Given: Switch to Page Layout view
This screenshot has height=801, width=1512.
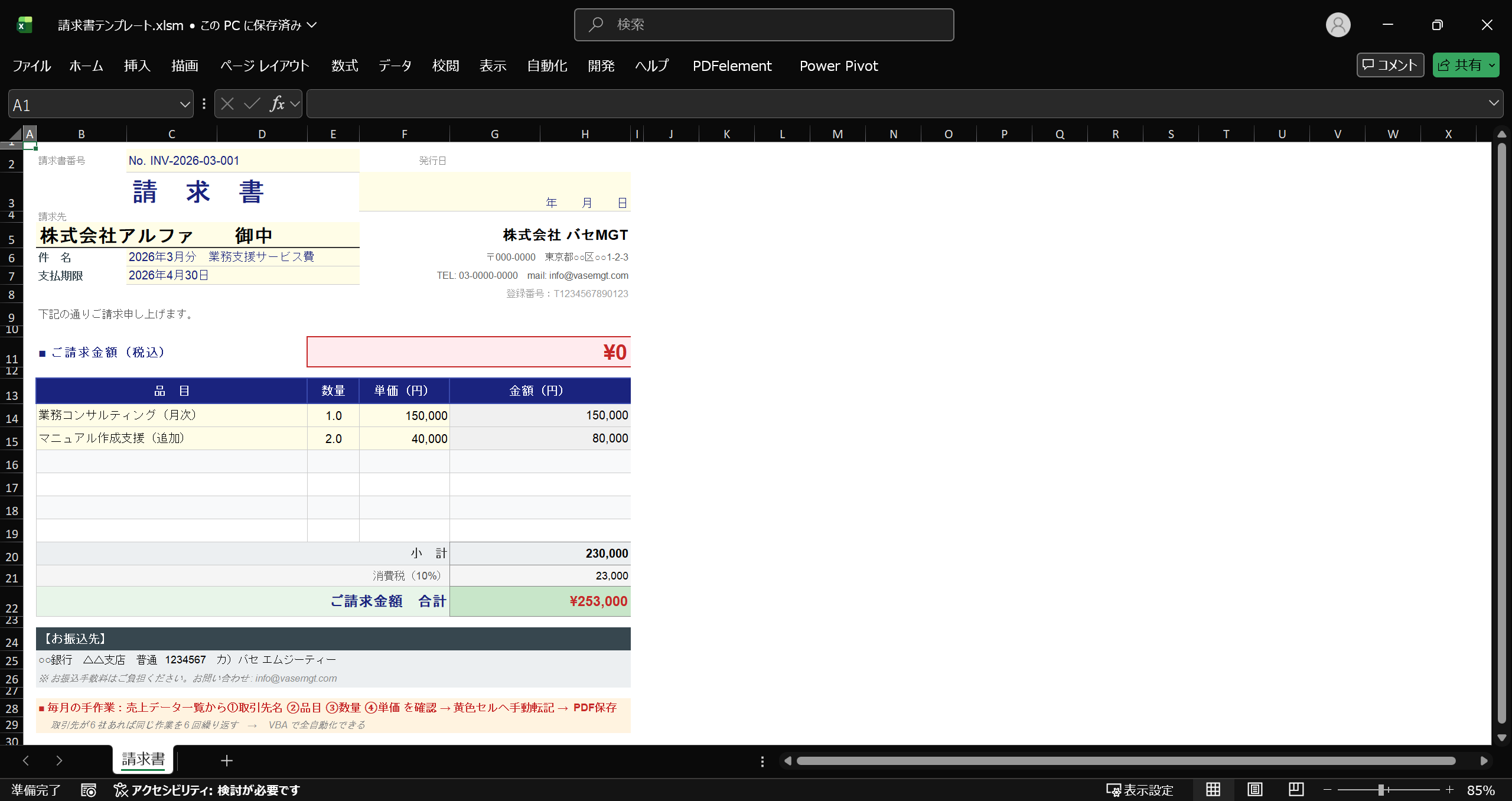Looking at the screenshot, I should [1254, 790].
